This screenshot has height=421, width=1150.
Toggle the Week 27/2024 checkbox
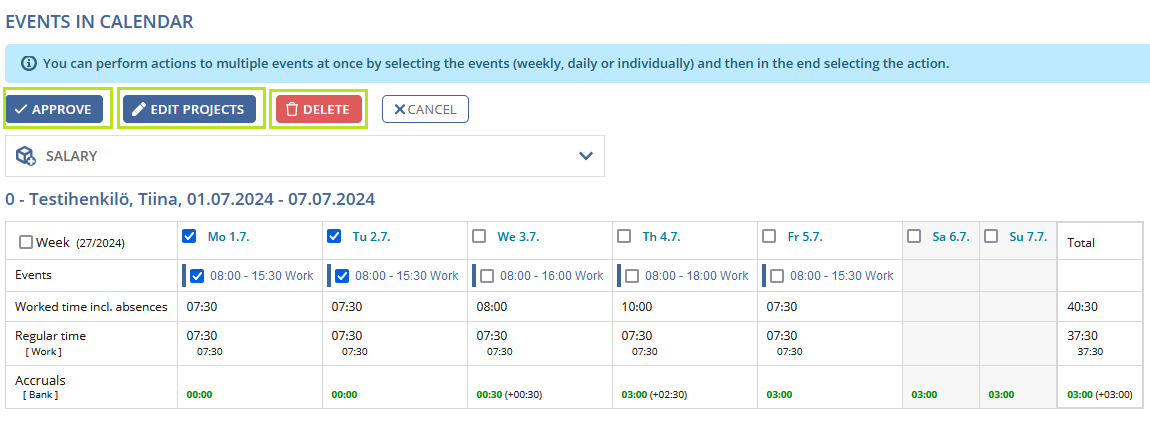click(26, 242)
